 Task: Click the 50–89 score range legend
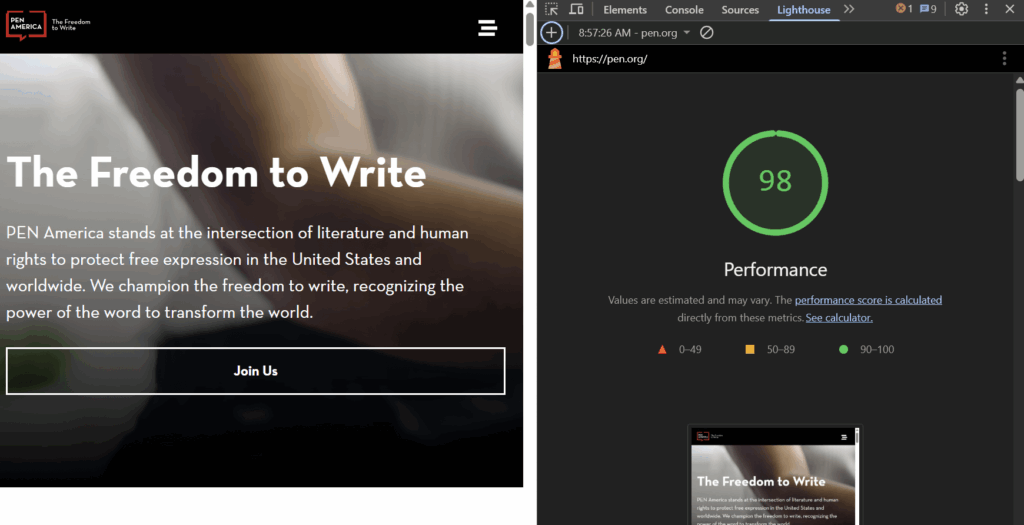click(x=770, y=349)
